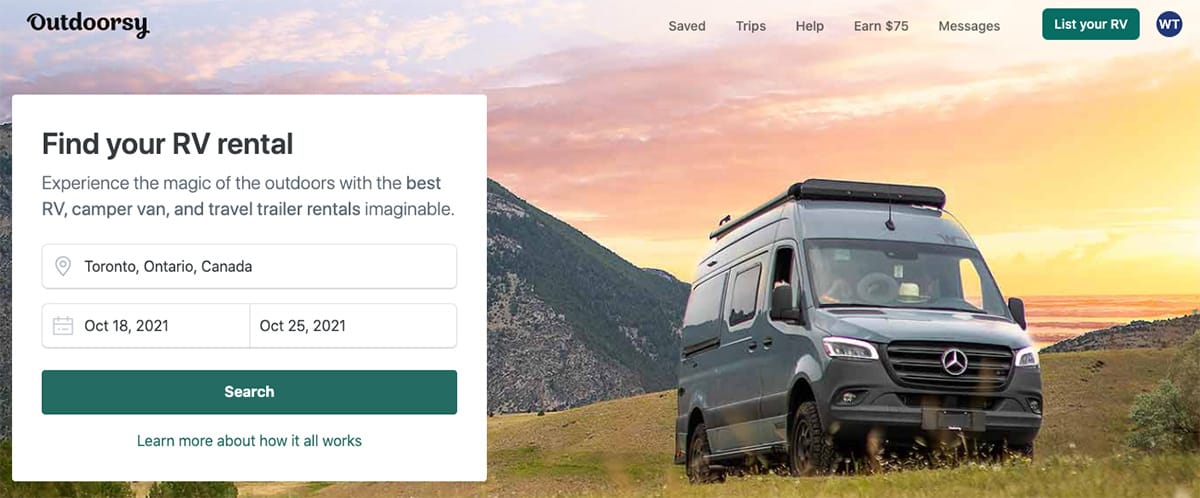Open the WT user avatar menu
Viewport: 1200px width, 498px height.
(1169, 25)
